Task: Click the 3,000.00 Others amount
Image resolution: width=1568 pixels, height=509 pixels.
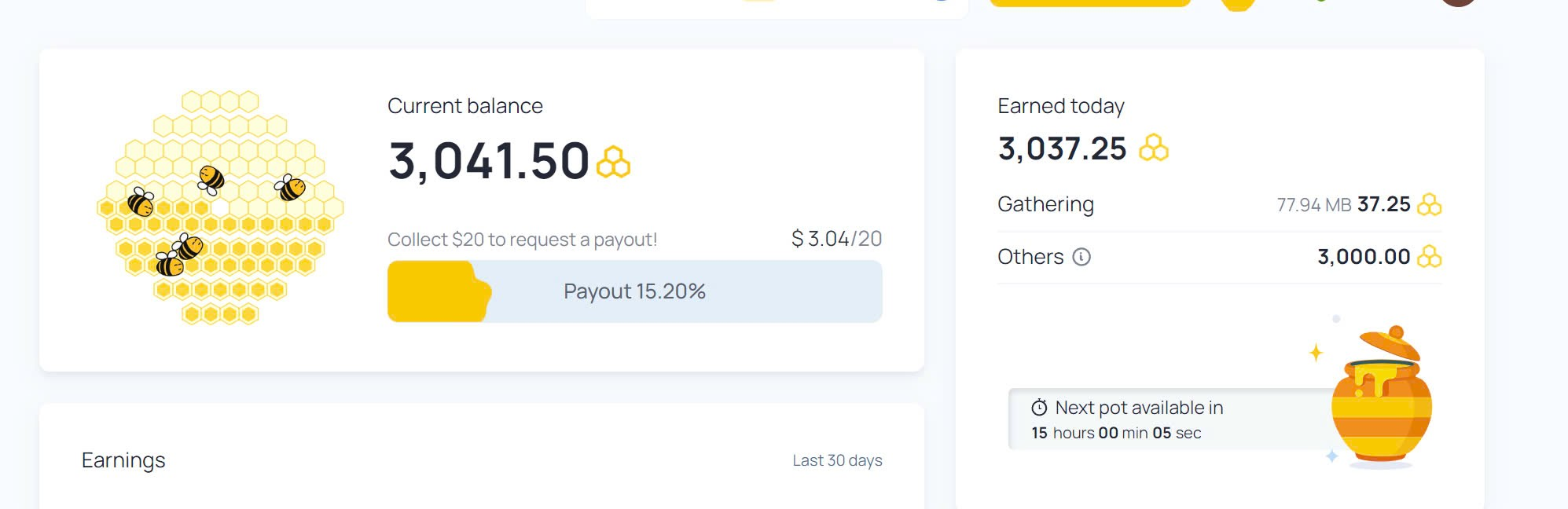Action: click(x=1364, y=257)
